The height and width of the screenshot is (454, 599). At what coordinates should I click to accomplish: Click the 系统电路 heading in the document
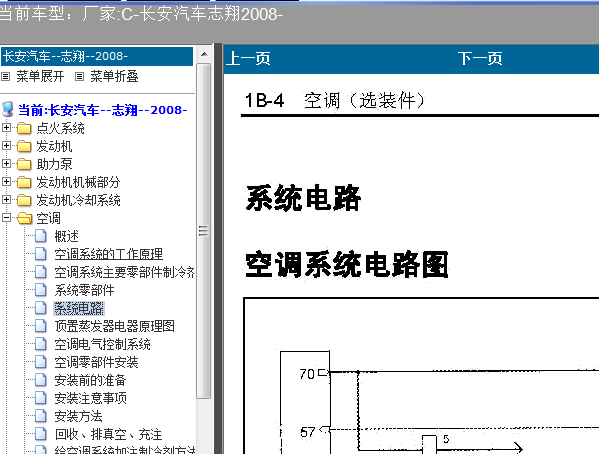[303, 198]
